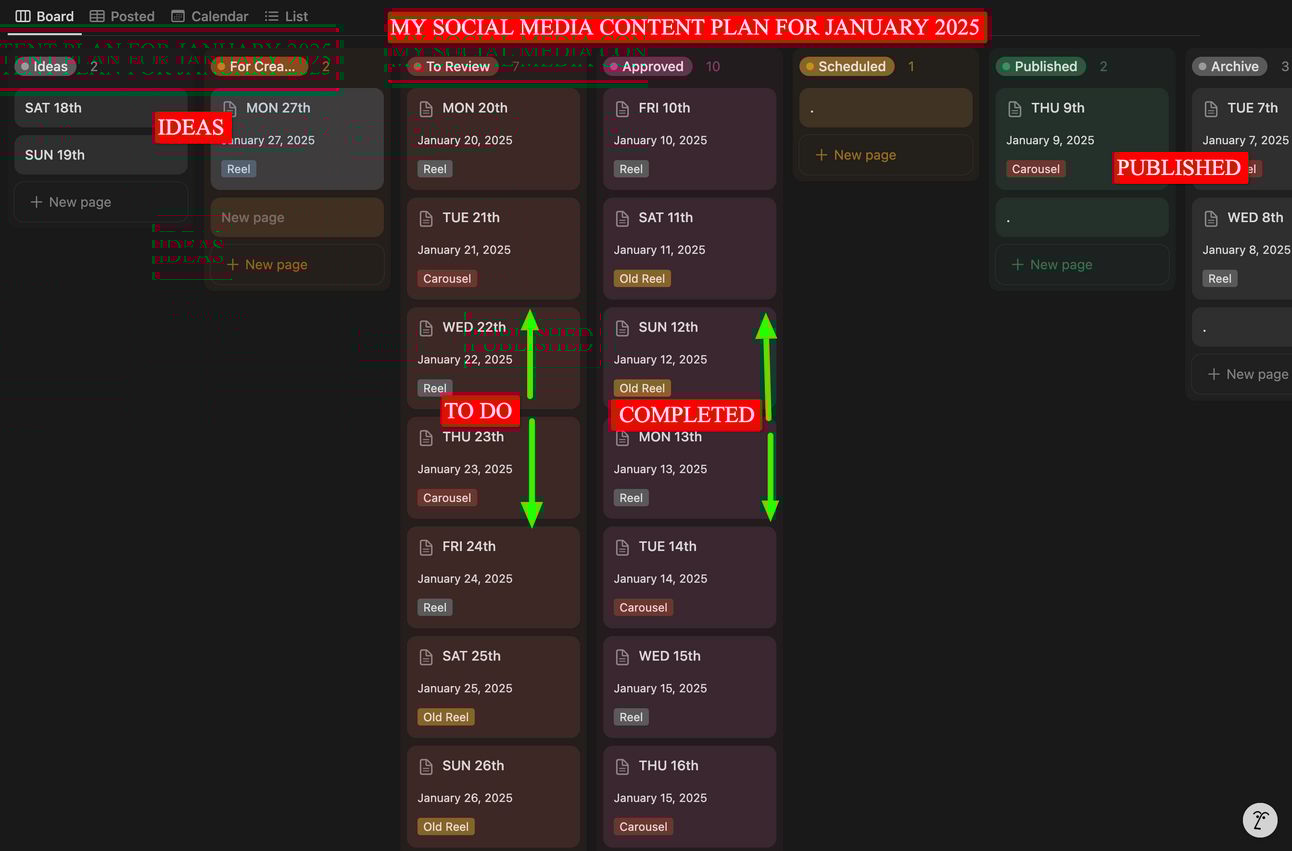This screenshot has height=851, width=1292.
Task: Switch to the Calendar view tab
Action: coord(210,16)
